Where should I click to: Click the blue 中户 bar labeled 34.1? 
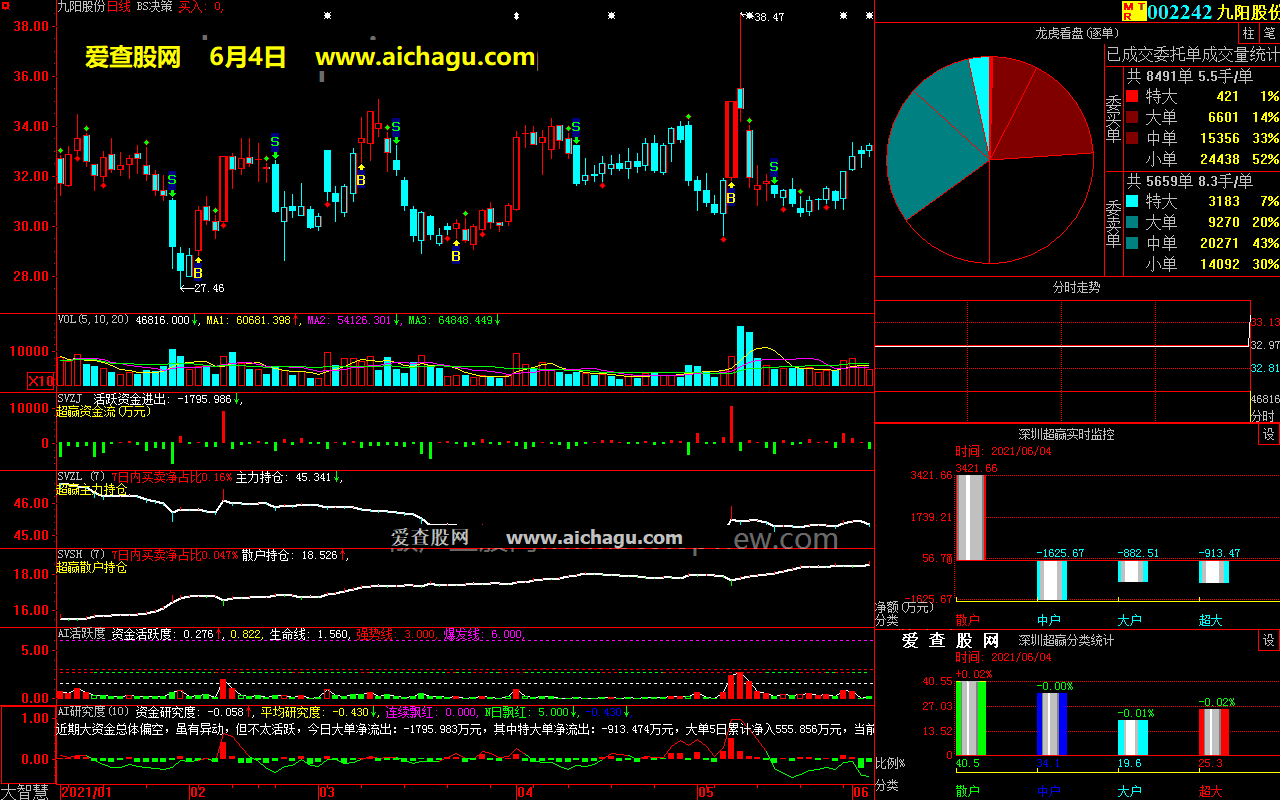click(1051, 724)
